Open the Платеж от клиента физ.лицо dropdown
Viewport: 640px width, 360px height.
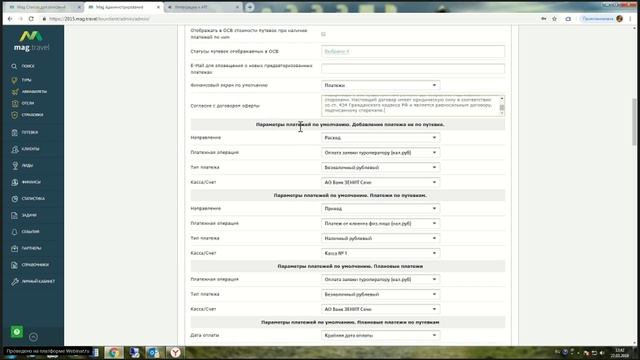tap(380, 224)
